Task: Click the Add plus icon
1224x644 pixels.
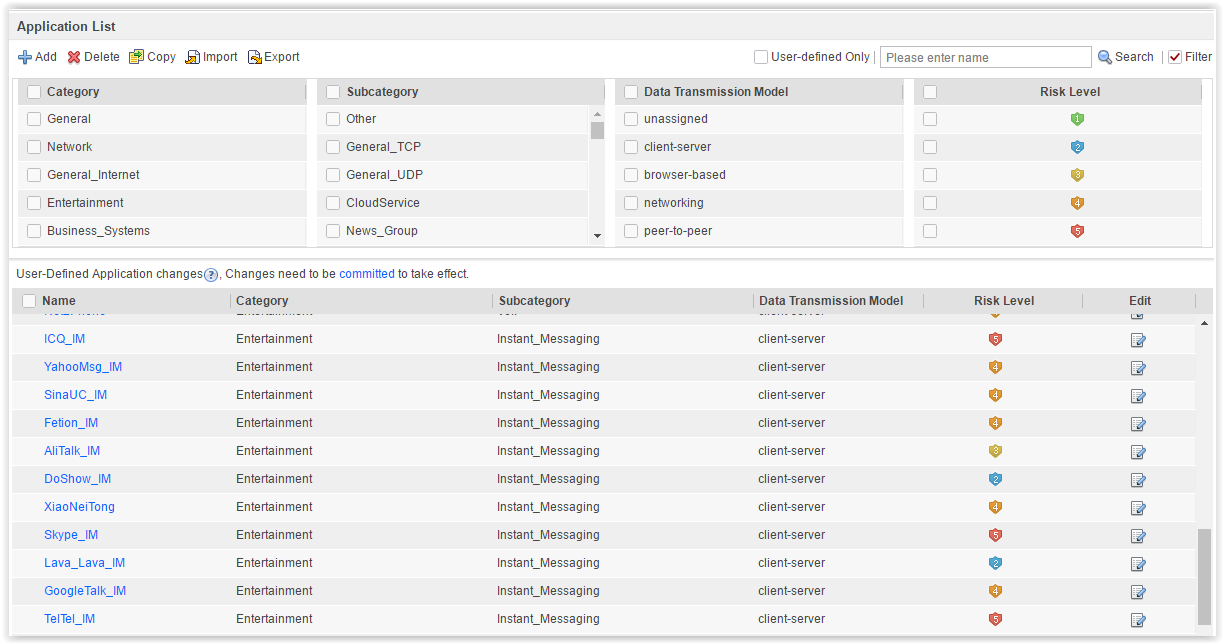Action: (x=25, y=57)
